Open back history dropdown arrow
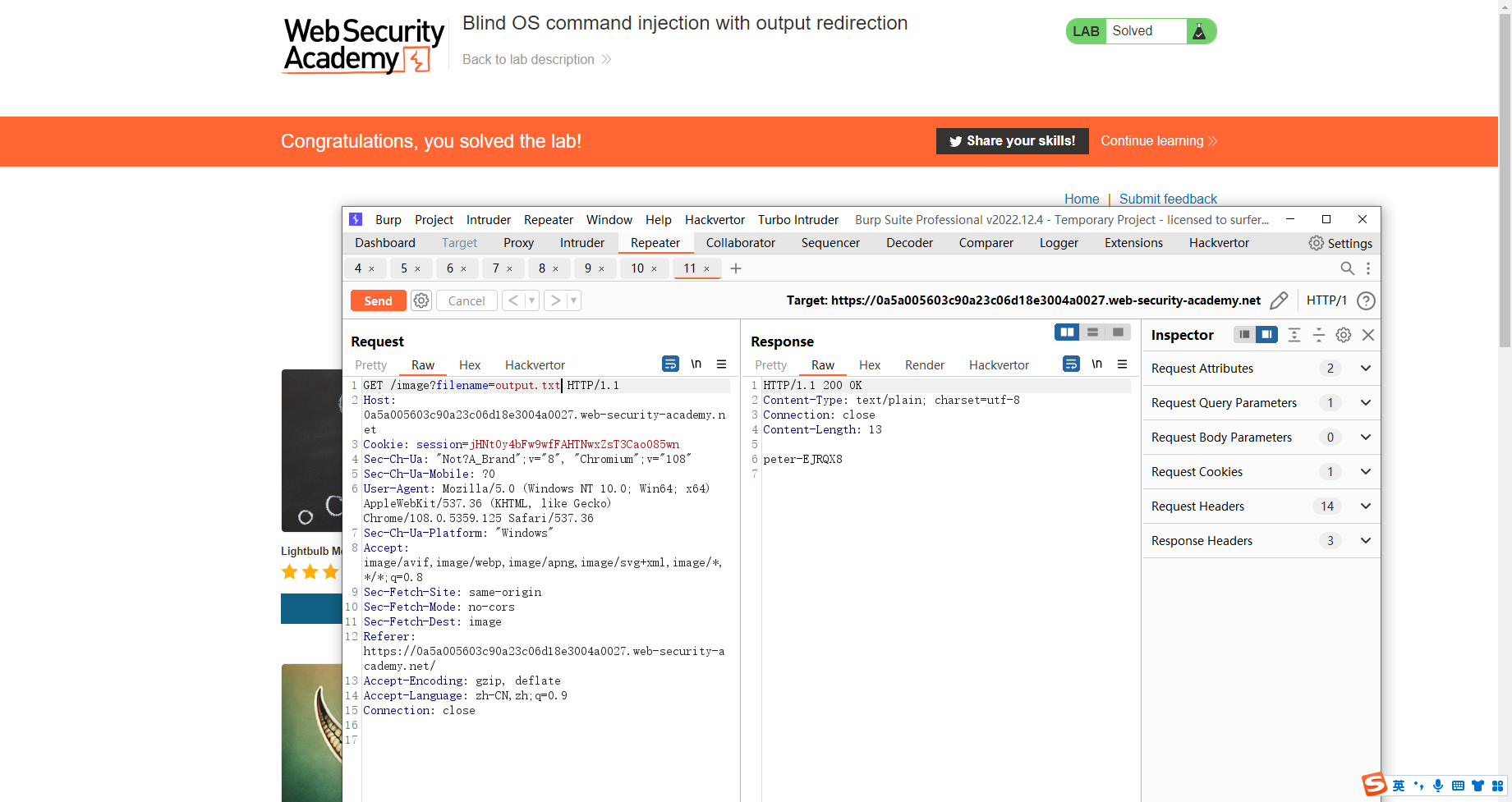 [x=531, y=300]
